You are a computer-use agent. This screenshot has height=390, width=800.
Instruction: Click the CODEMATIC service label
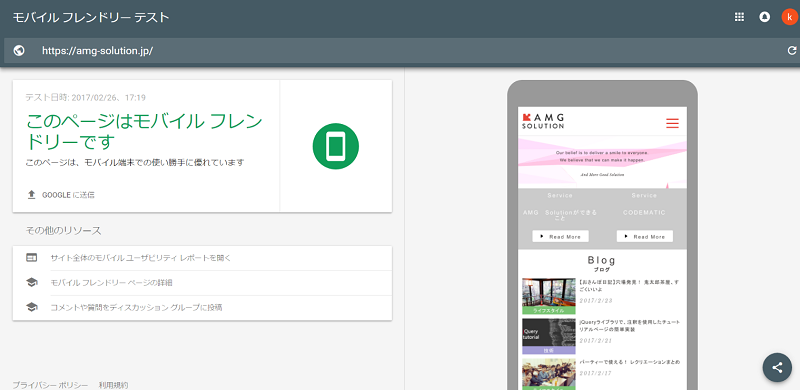point(644,212)
